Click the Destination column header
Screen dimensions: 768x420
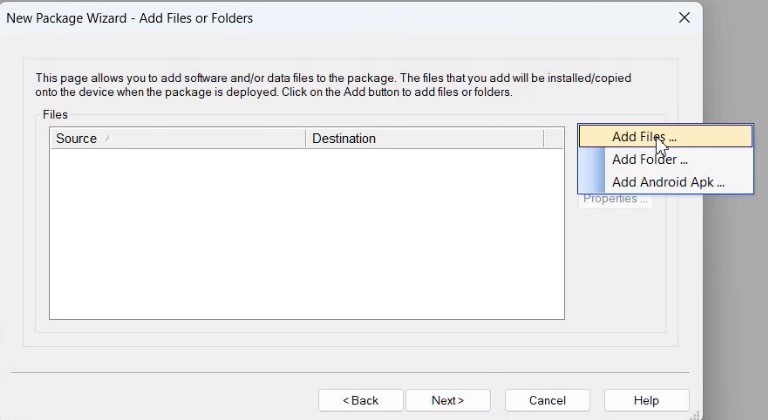coord(344,139)
